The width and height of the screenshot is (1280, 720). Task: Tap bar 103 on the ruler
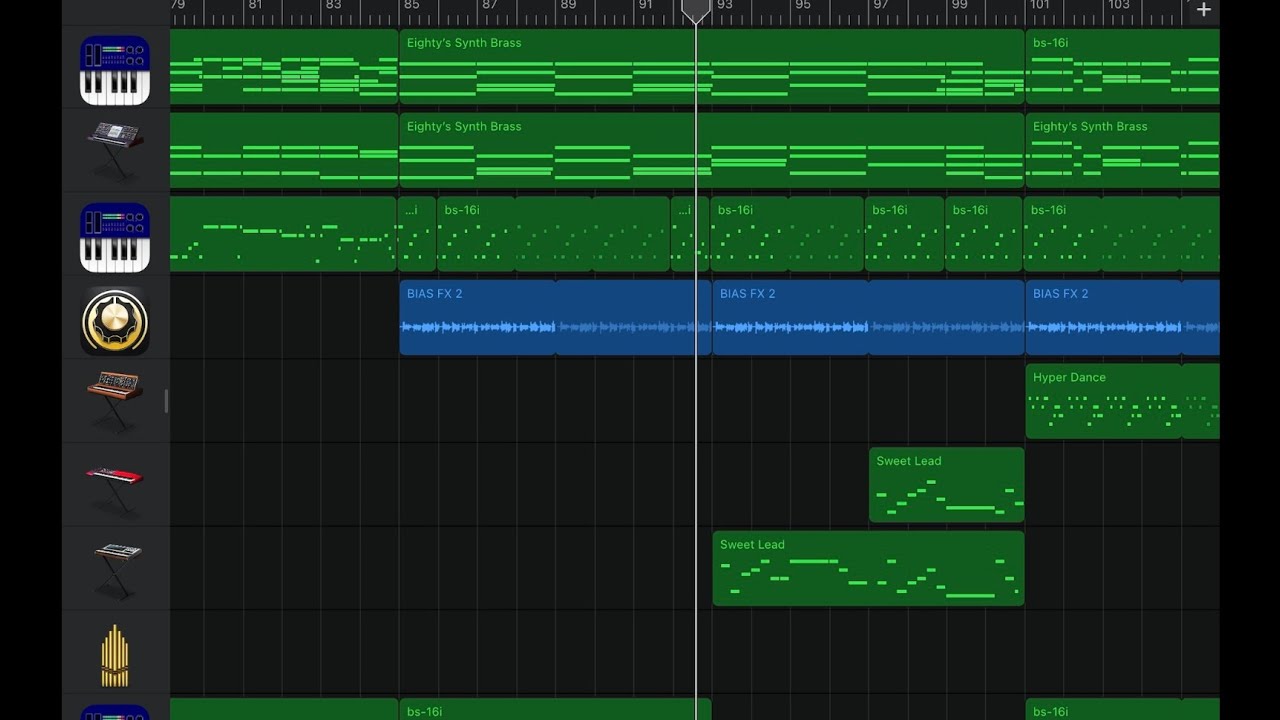(1118, 6)
